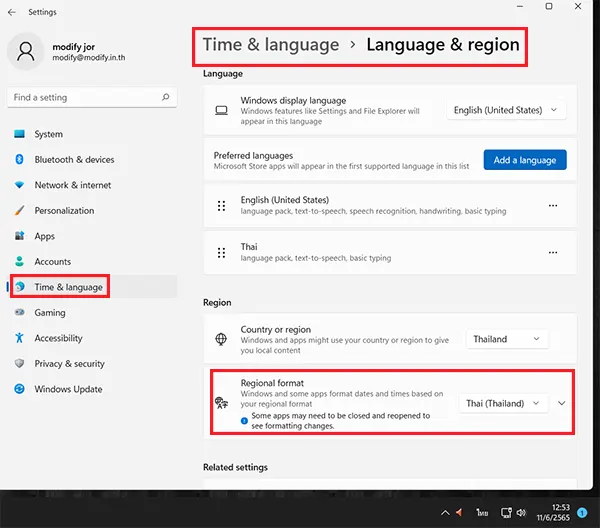Image resolution: width=600 pixels, height=528 pixels.
Task: Expand the Regional format section chevron
Action: [x=561, y=403]
